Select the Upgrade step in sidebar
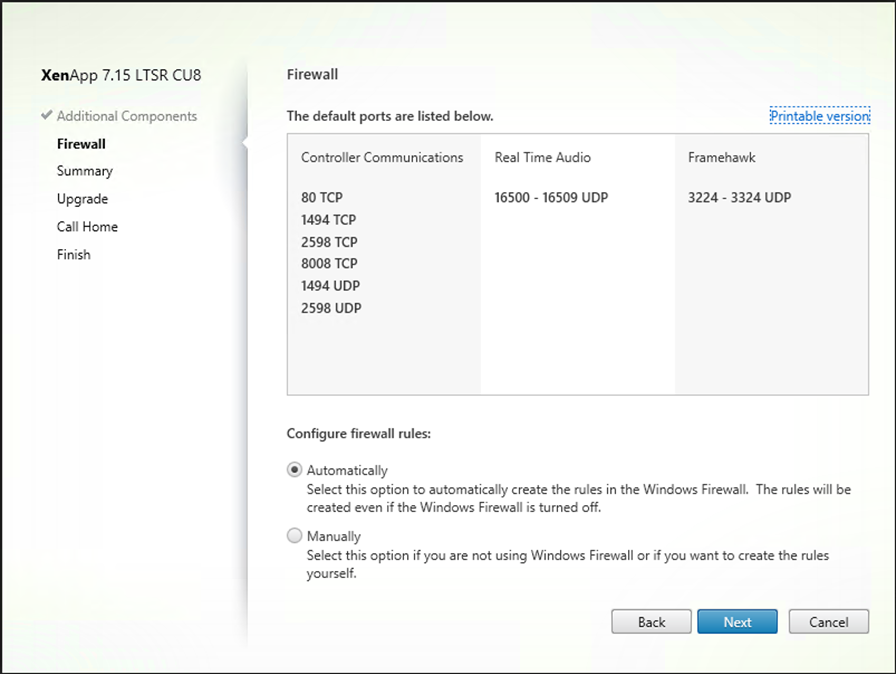 pyautogui.click(x=82, y=199)
